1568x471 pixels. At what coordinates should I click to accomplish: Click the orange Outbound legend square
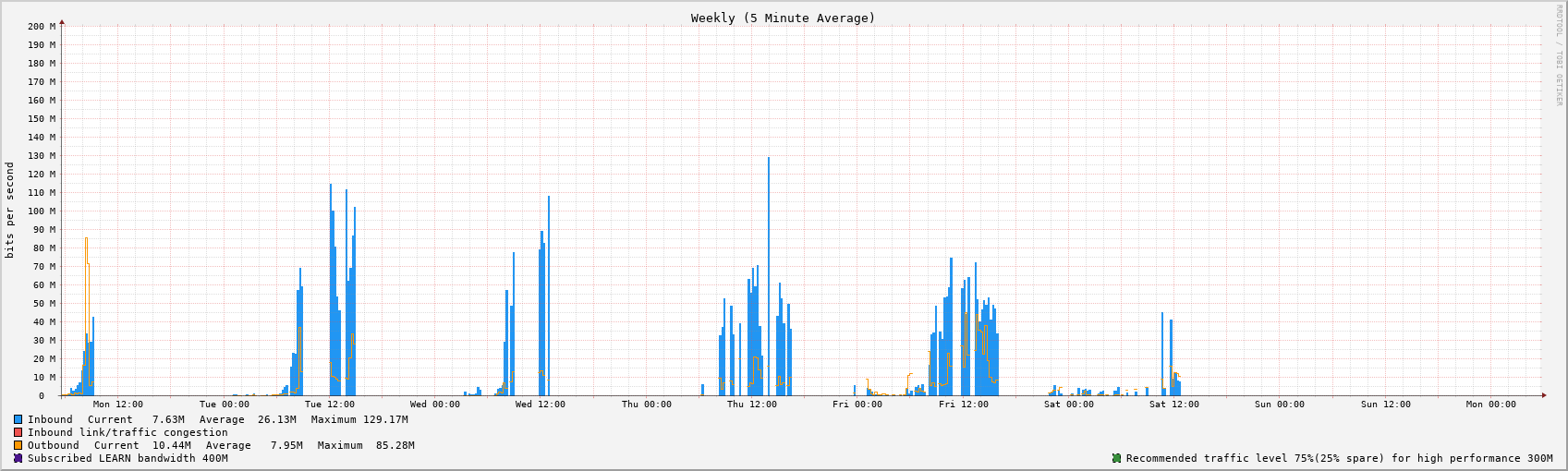click(18, 445)
